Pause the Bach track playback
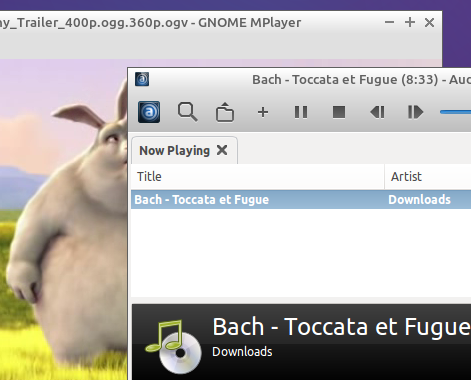471x380 pixels. 301,112
